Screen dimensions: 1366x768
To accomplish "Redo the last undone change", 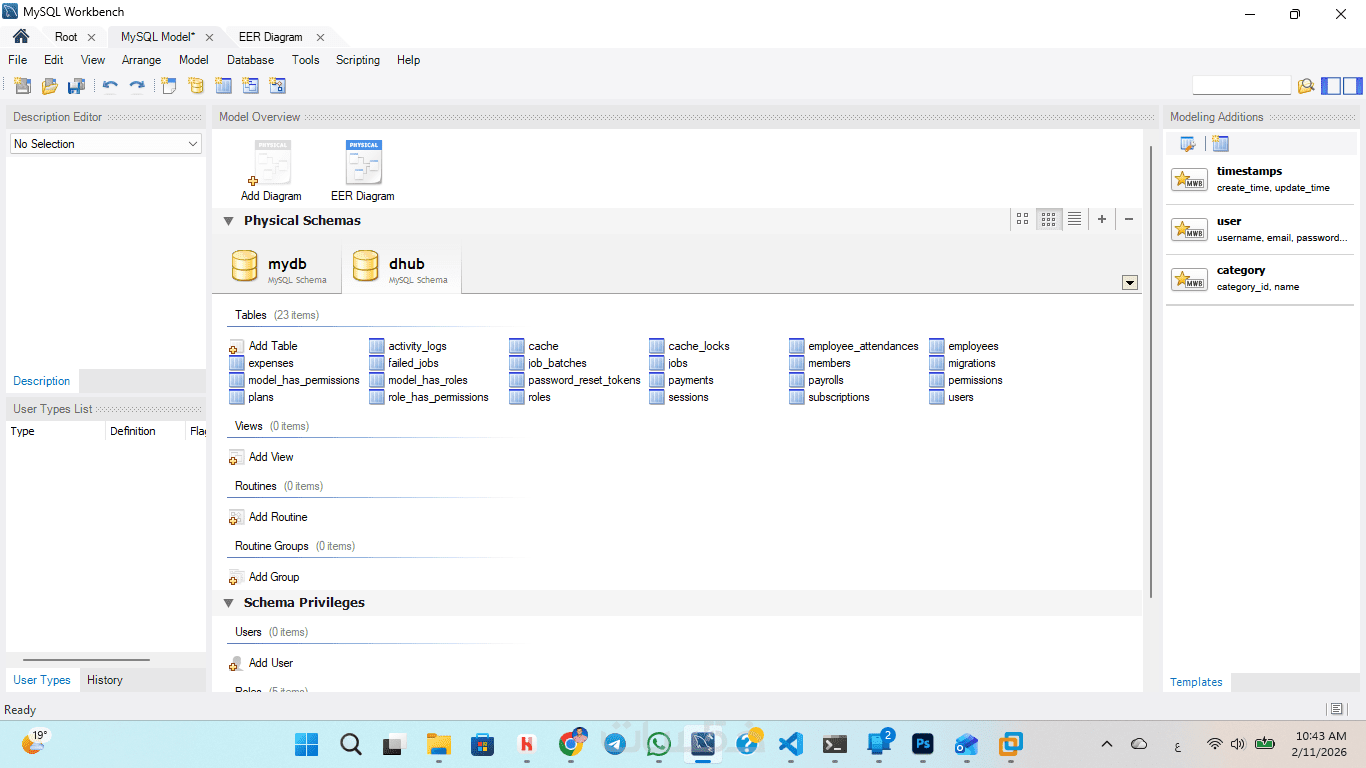I will [137, 86].
